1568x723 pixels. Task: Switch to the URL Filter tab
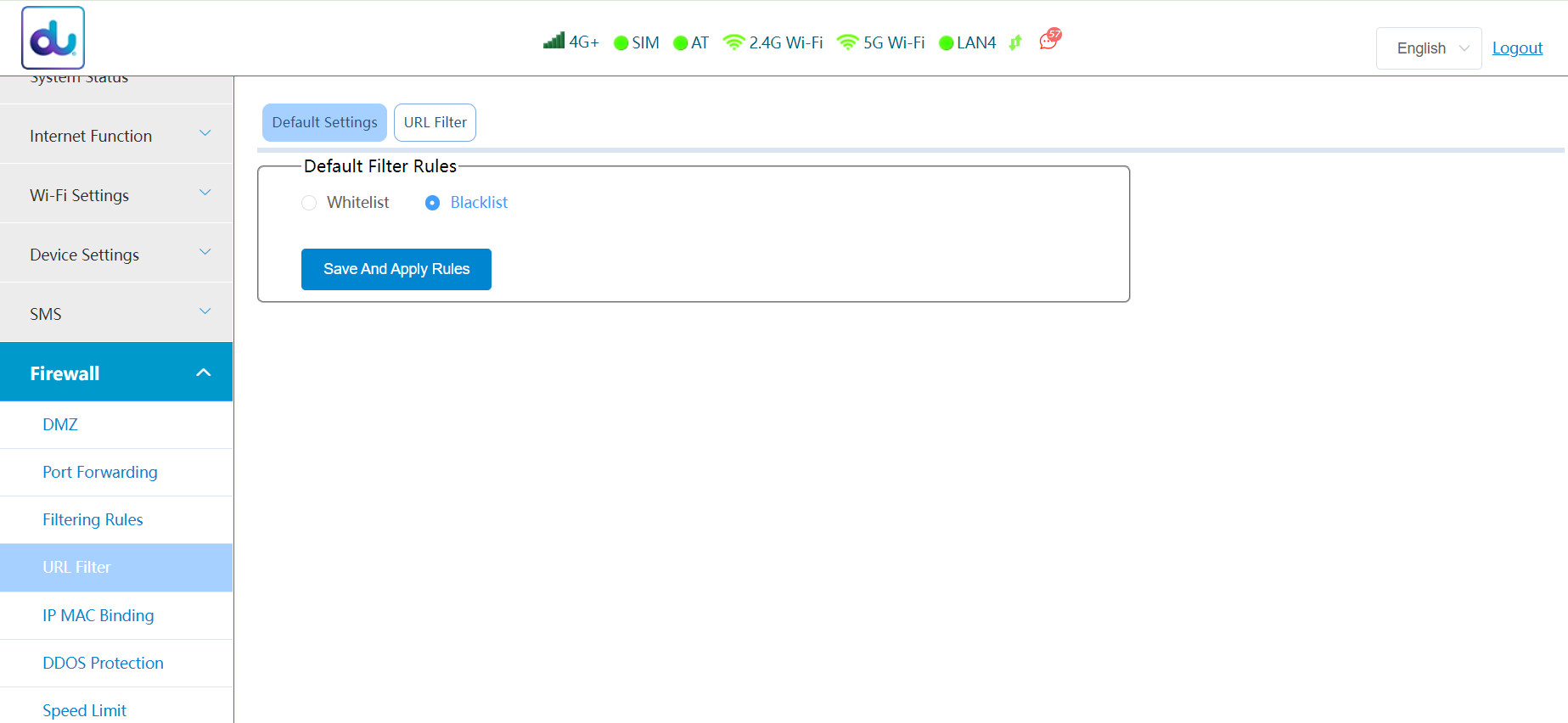435,122
